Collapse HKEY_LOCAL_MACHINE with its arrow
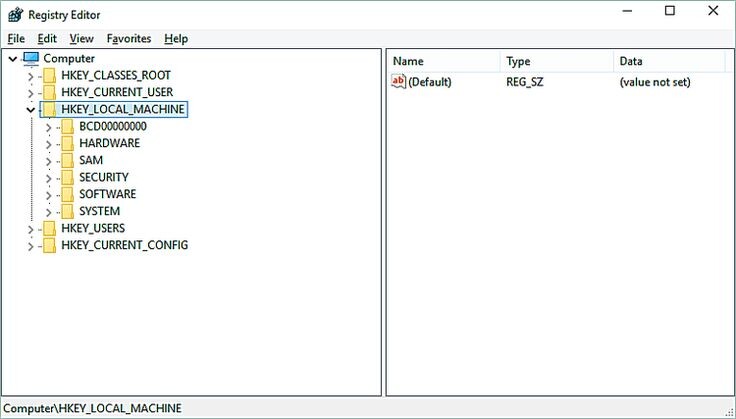The width and height of the screenshot is (736, 419). [31, 110]
